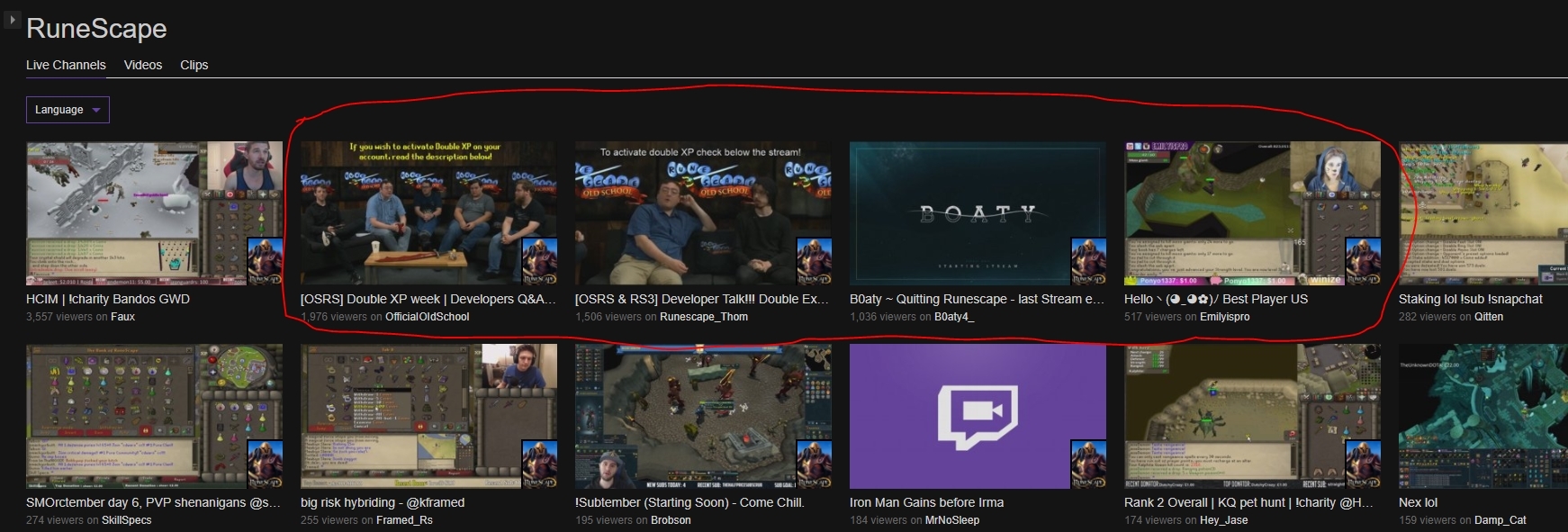The image size is (1568, 532).
Task: Click RuneScape game icon on SkillSpecs stream
Action: [265, 464]
